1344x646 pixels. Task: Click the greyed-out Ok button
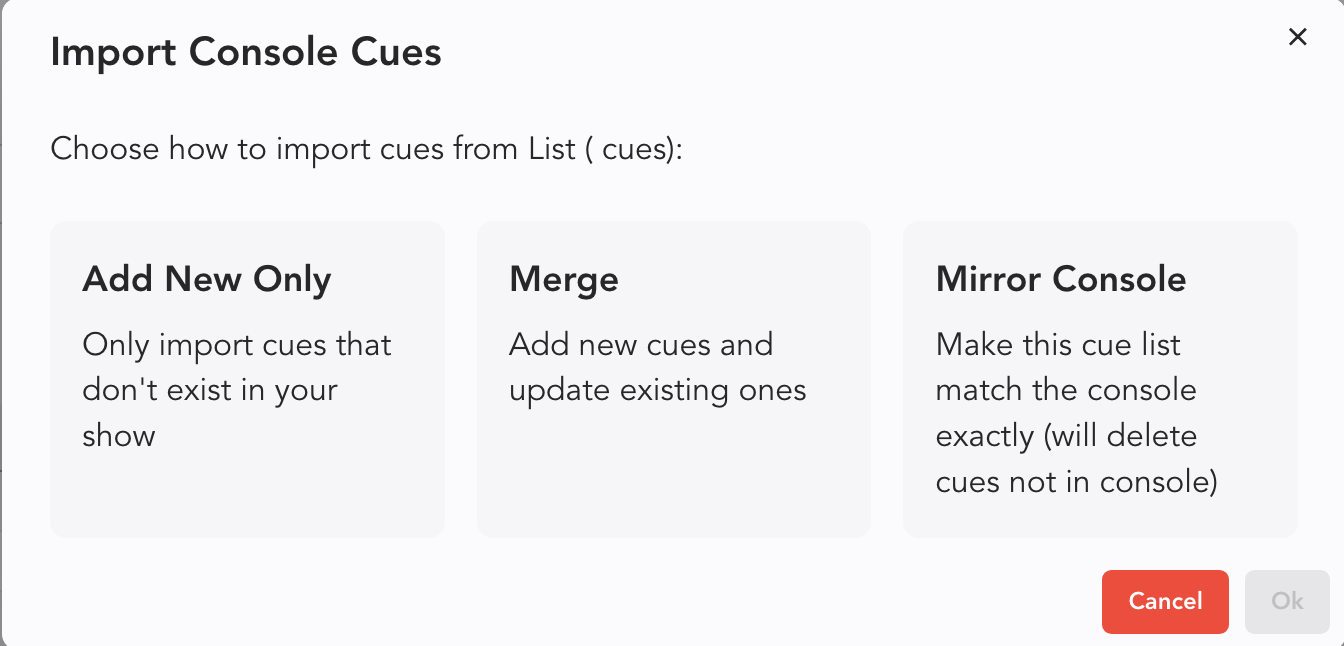[1287, 601]
